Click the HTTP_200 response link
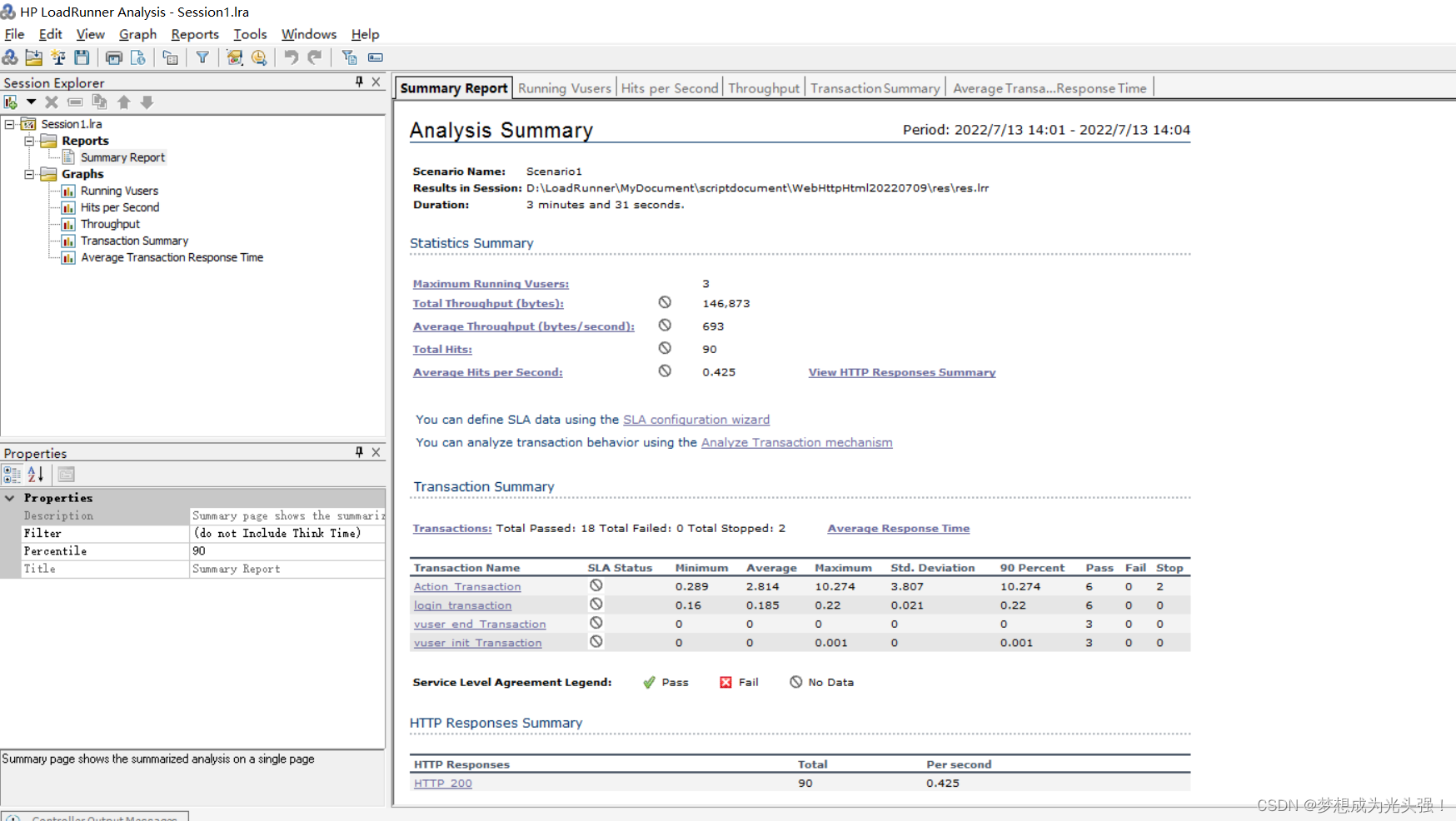The height and width of the screenshot is (821, 1456). click(442, 784)
